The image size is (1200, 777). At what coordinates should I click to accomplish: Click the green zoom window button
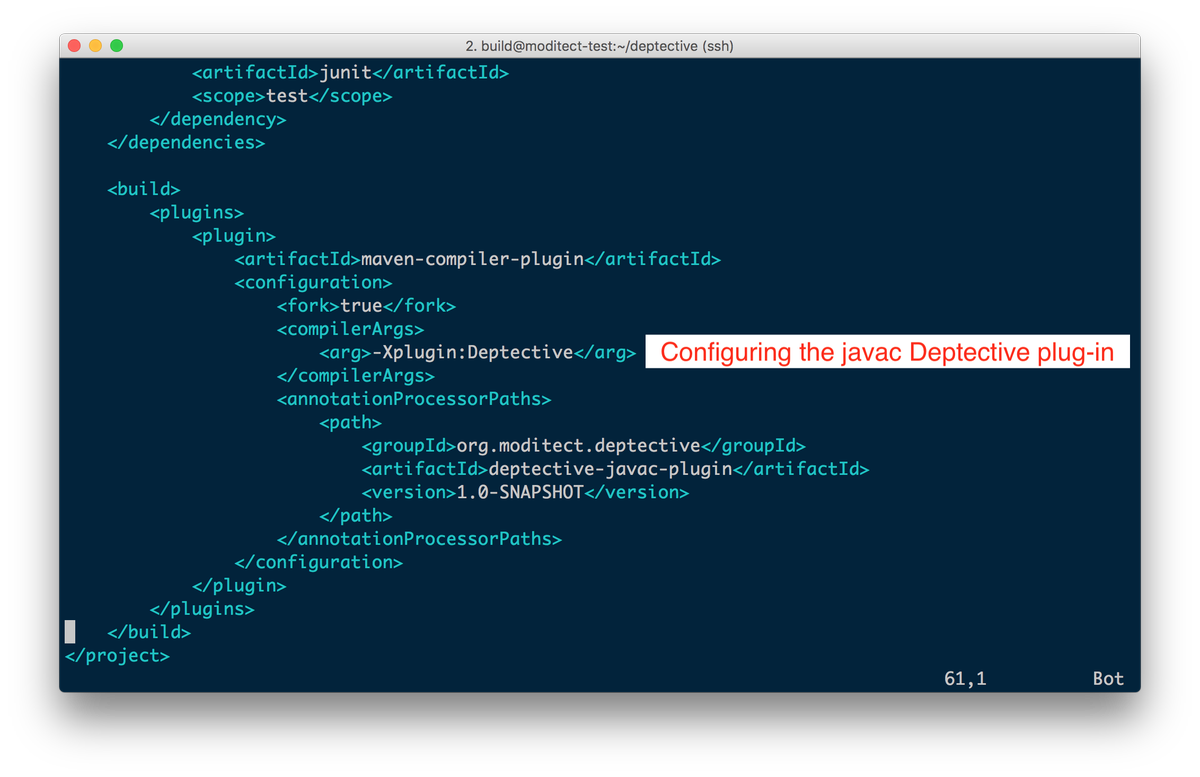pos(118,45)
